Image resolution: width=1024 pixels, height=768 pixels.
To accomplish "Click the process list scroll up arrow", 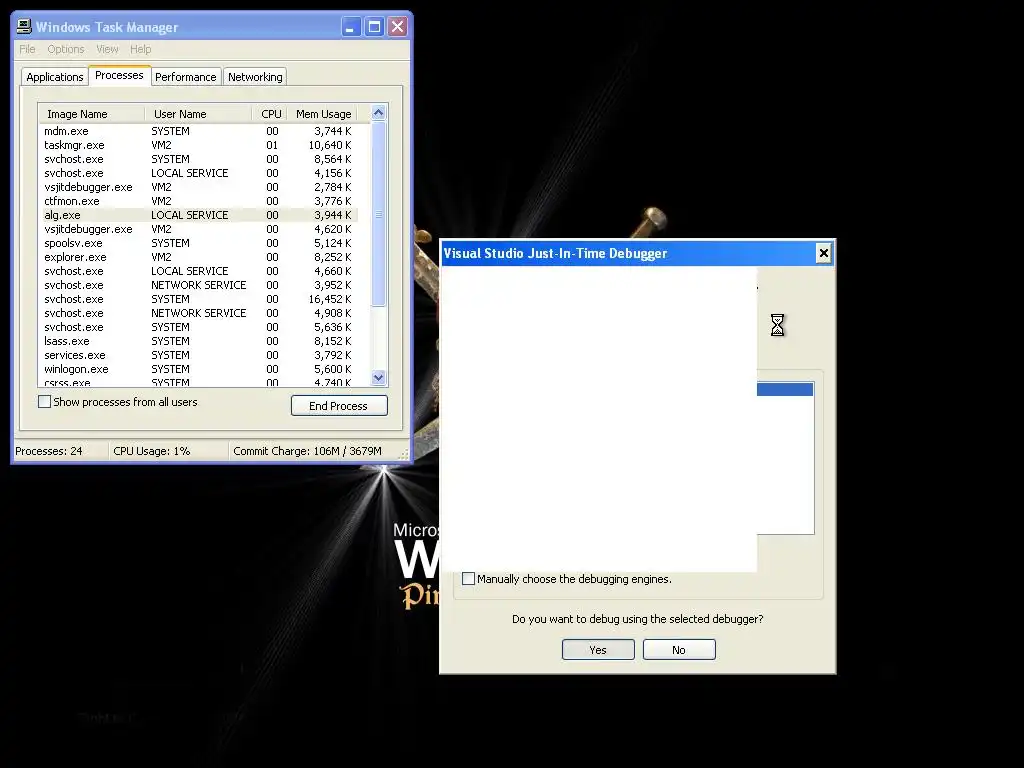I will point(378,112).
